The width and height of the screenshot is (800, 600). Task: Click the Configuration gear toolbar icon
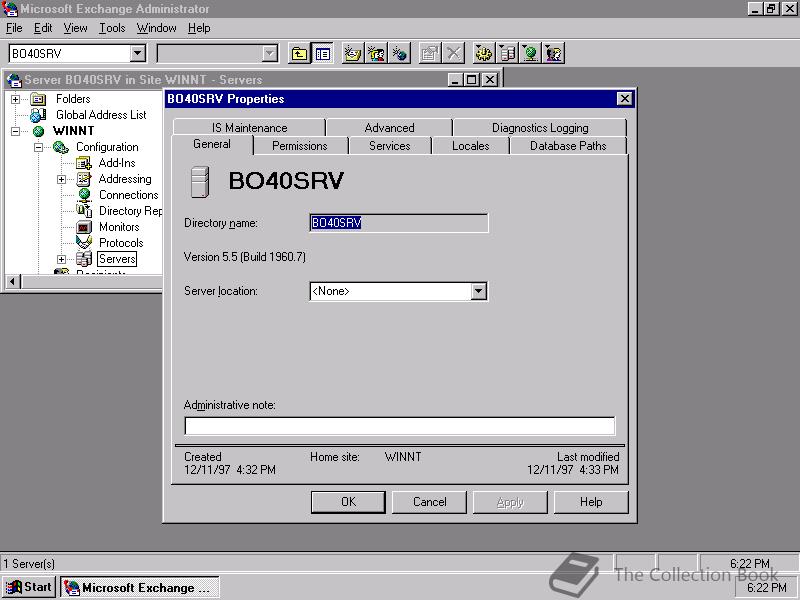point(484,54)
